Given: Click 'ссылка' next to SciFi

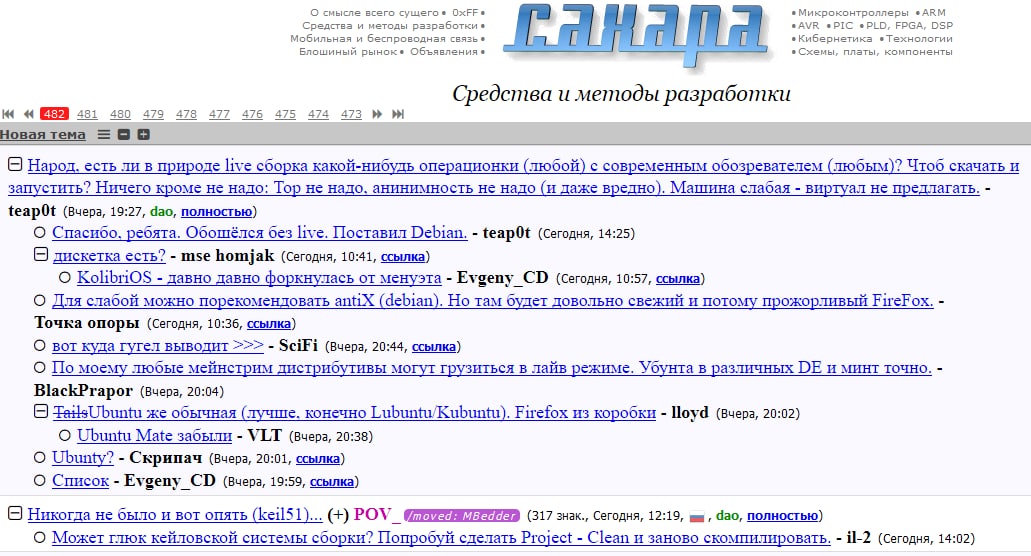Looking at the screenshot, I should click(434, 346).
